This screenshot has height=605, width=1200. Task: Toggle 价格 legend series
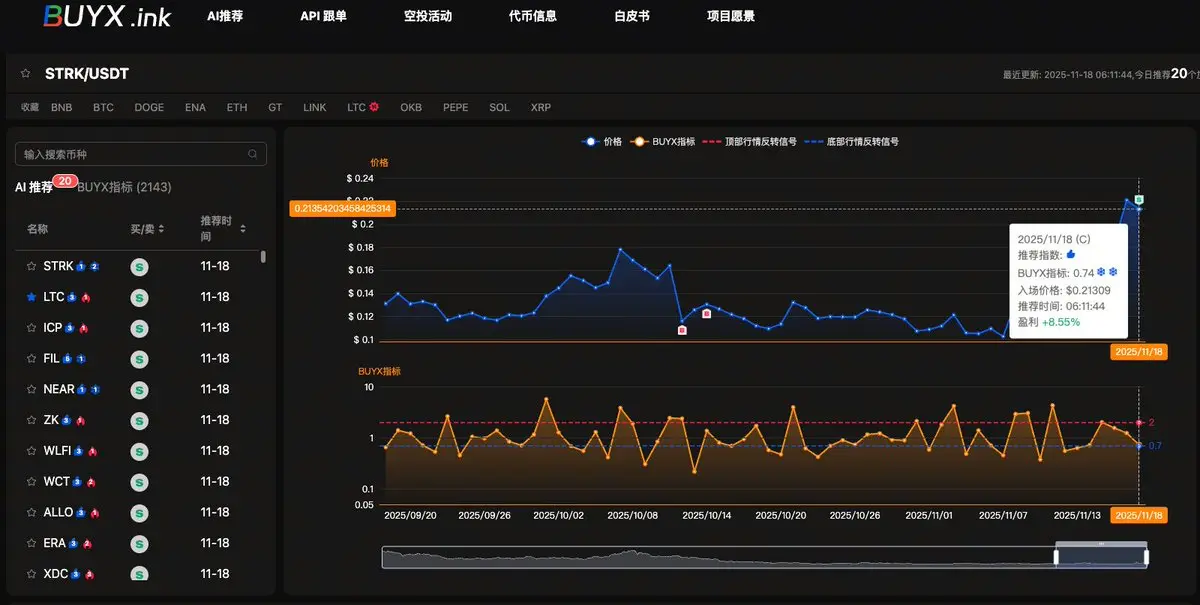[x=602, y=142]
